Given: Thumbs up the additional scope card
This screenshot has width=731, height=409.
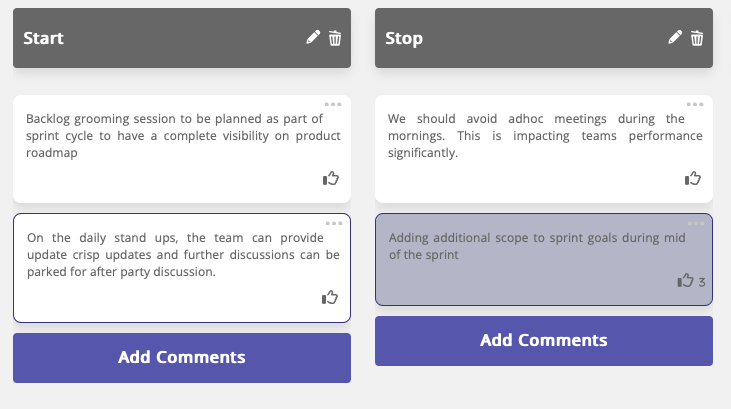Looking at the screenshot, I should click(685, 281).
